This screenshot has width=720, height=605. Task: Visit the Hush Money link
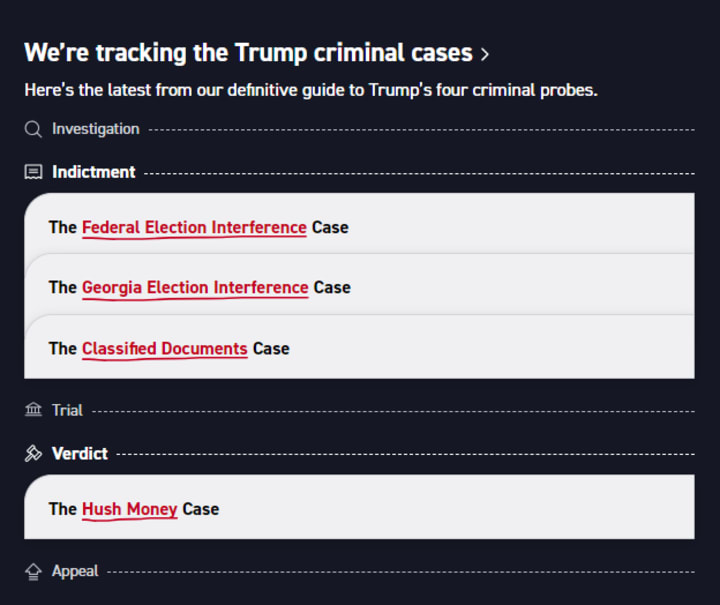coord(129,508)
